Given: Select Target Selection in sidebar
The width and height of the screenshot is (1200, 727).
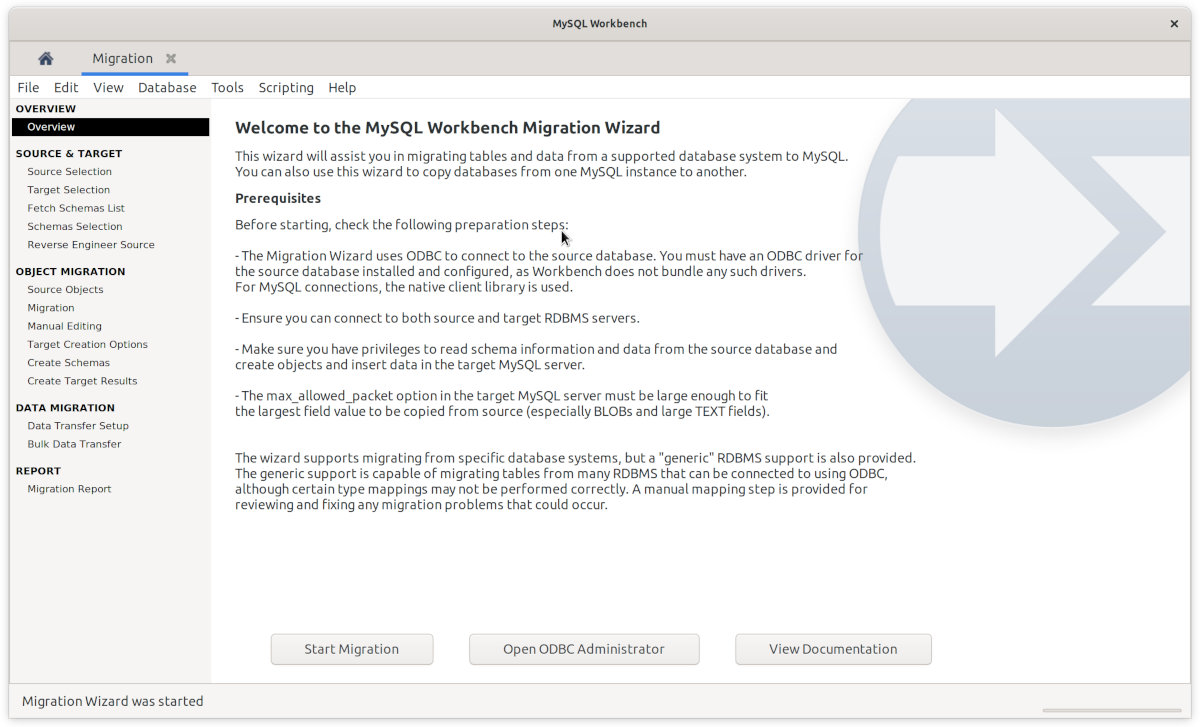Looking at the screenshot, I should click(68, 190).
